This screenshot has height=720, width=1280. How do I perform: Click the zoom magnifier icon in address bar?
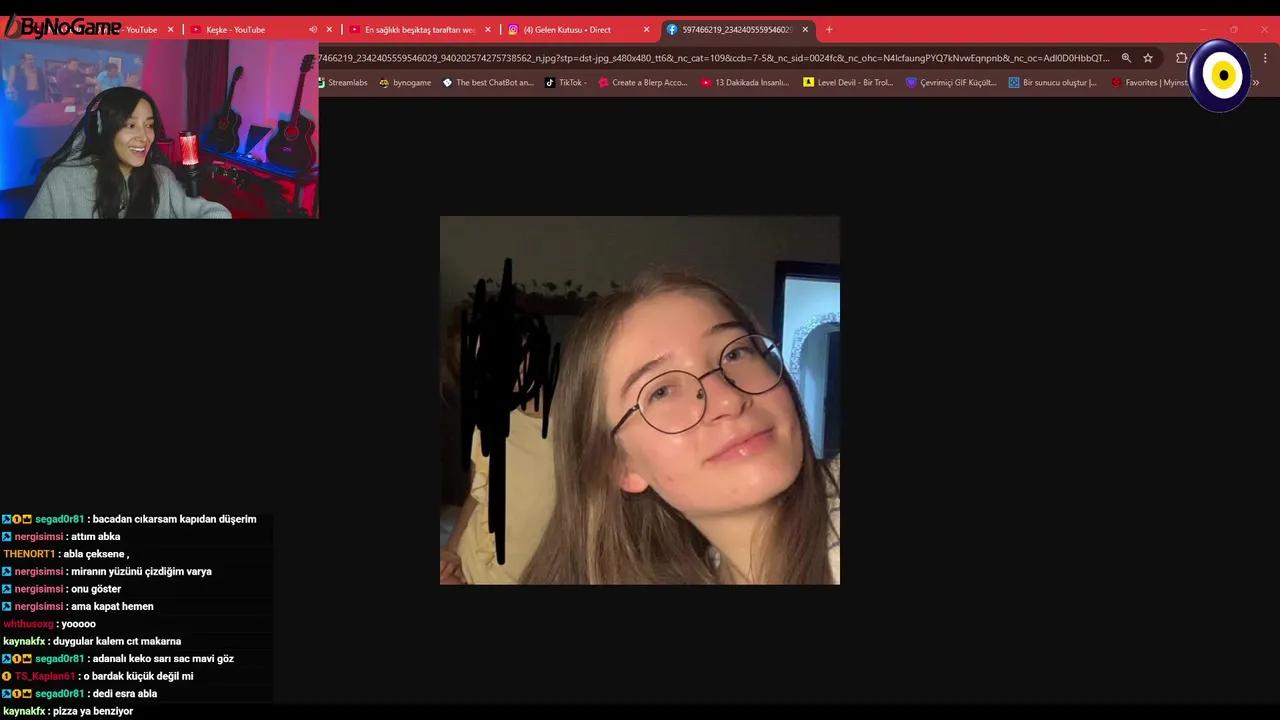coord(1126,58)
